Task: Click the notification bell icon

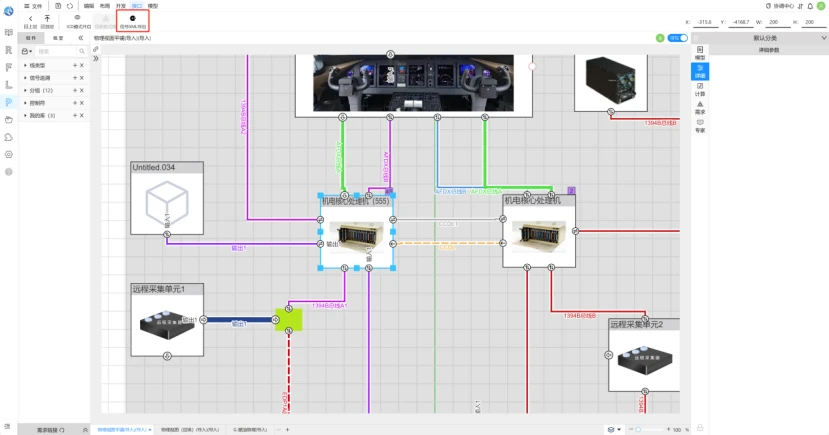Action: (810, 6)
